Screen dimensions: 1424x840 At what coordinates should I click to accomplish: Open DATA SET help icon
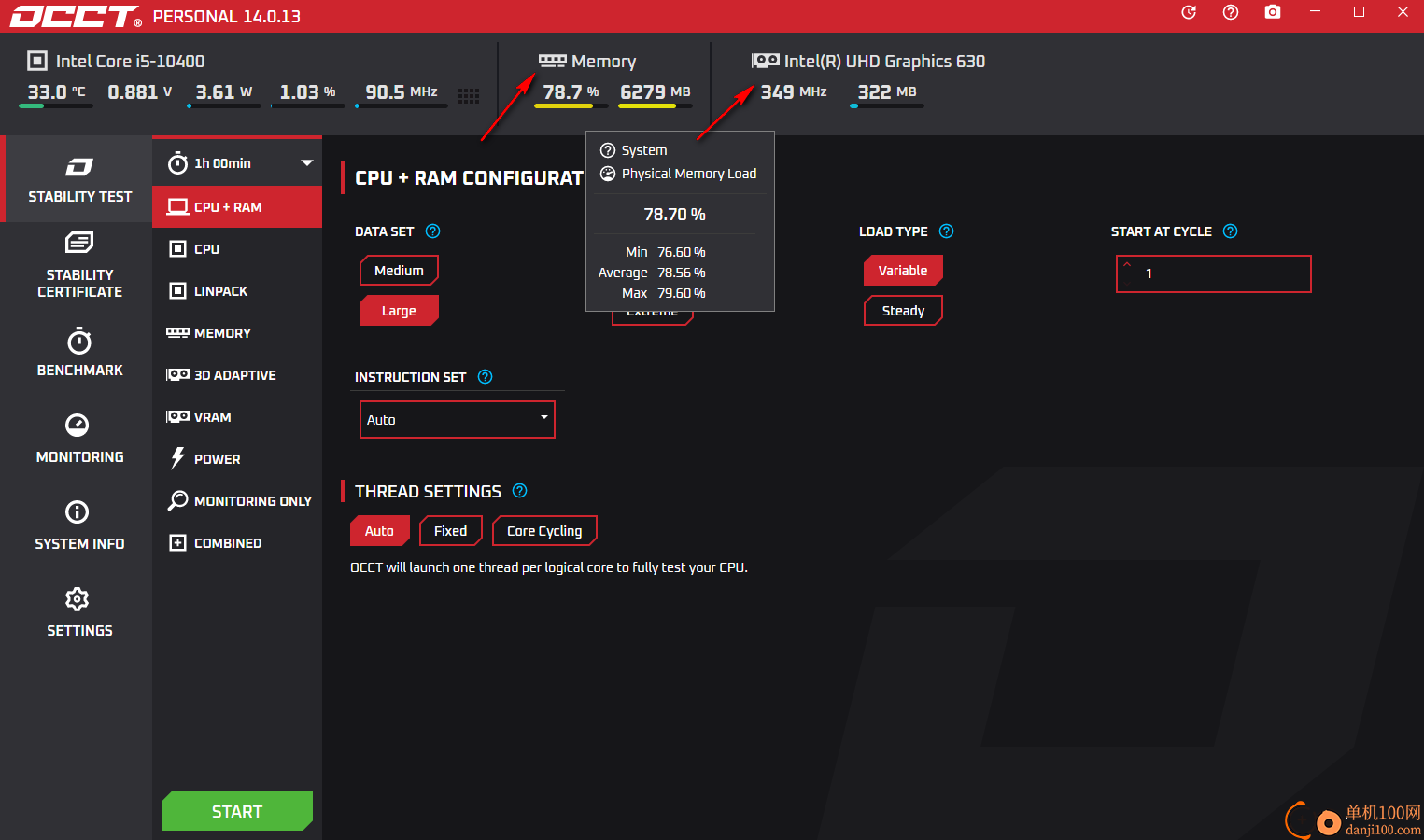coord(432,231)
